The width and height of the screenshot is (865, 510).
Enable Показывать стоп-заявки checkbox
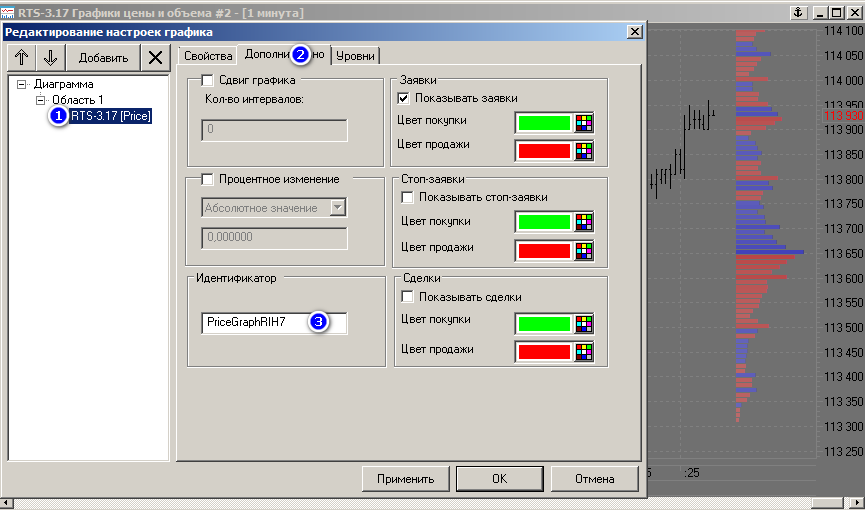[407, 198]
